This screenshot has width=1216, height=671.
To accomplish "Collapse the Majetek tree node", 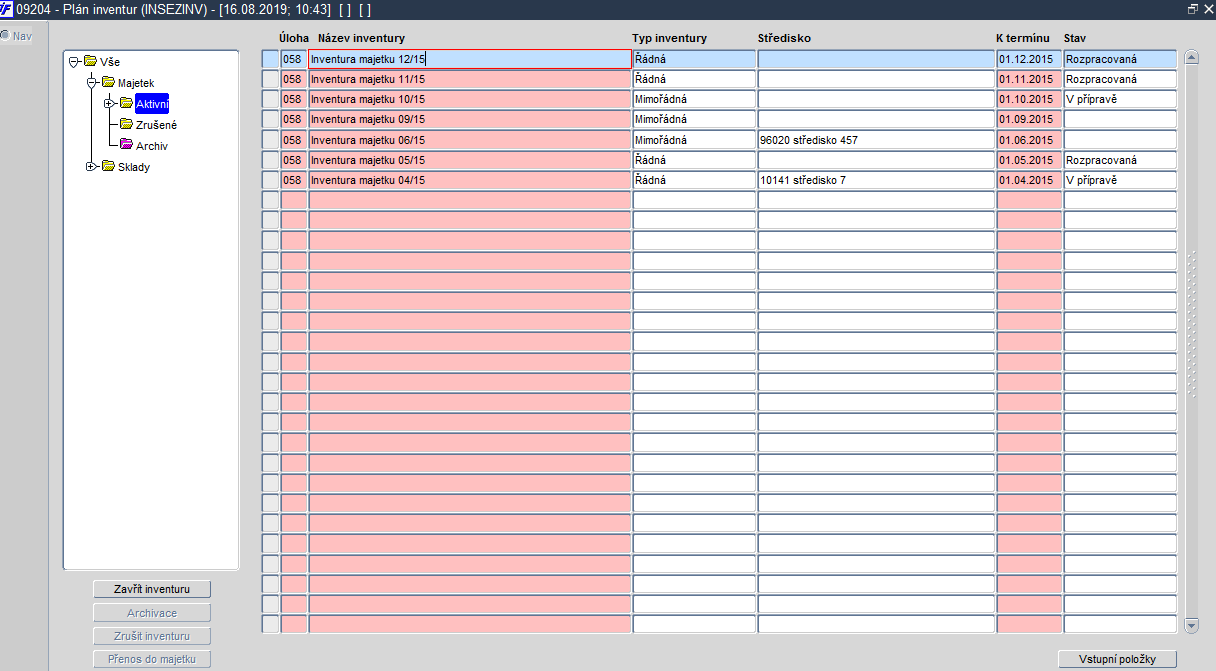I will tap(92, 82).
